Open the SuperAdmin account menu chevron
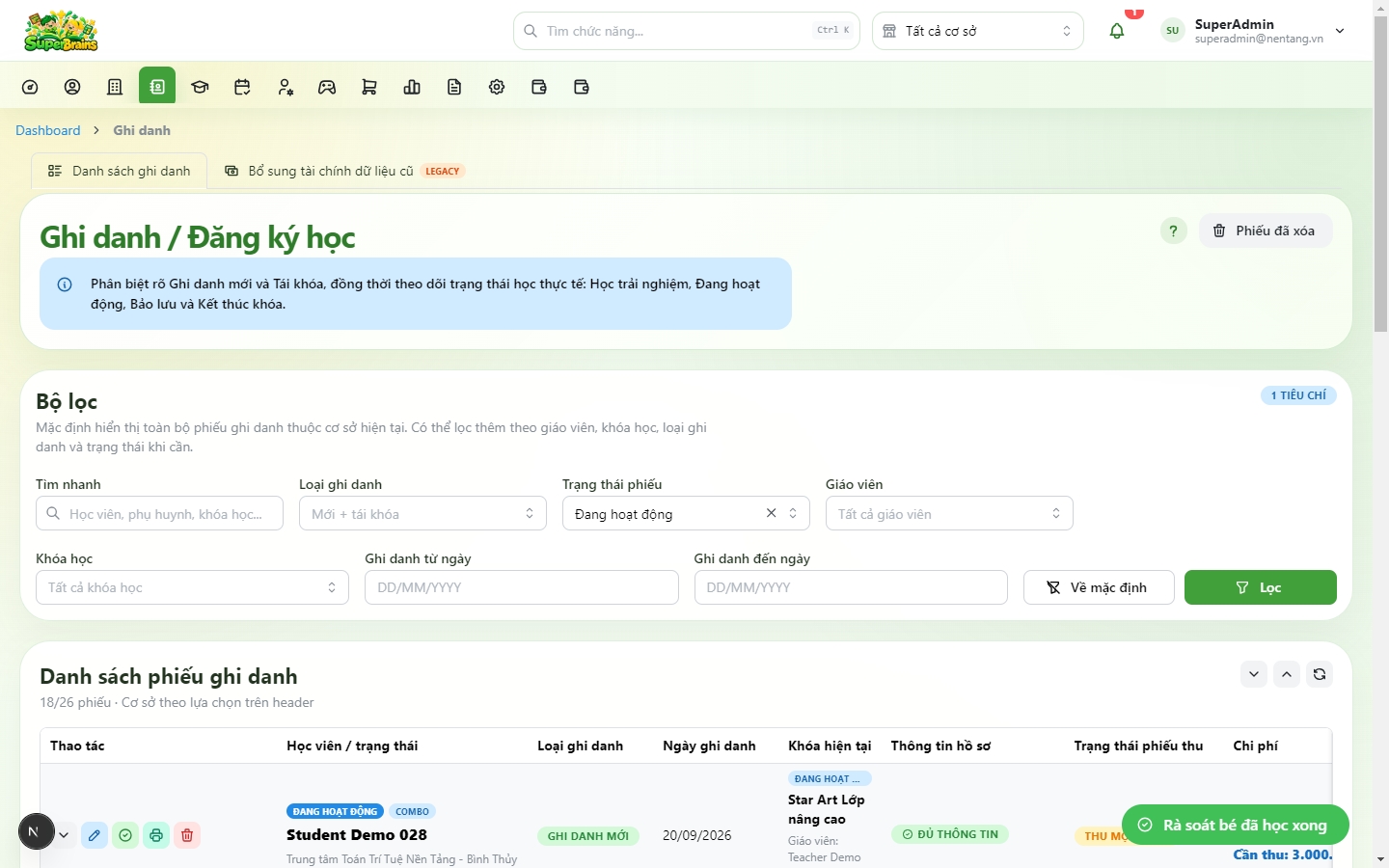1389x868 pixels. [1340, 31]
